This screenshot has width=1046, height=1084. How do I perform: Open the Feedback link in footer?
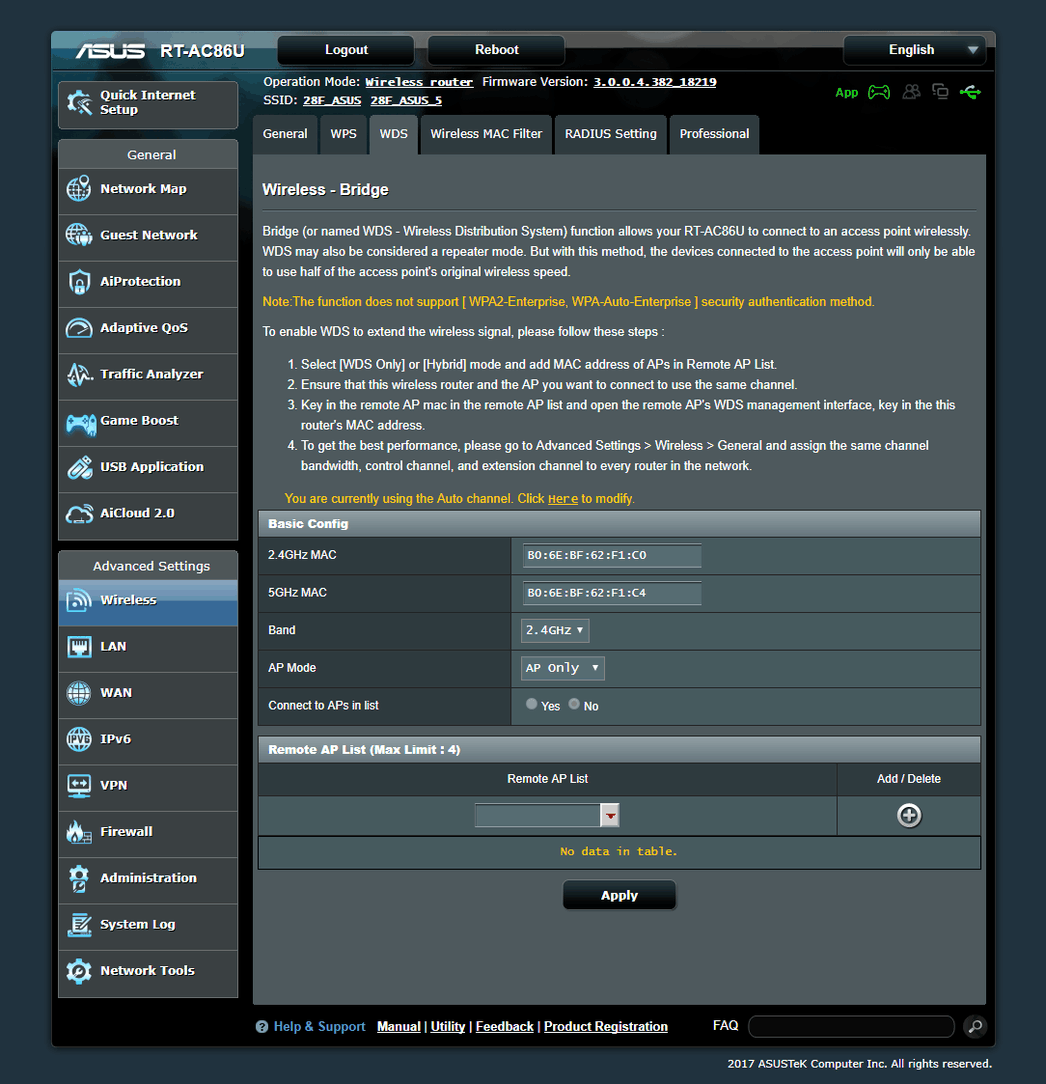[x=505, y=1027]
